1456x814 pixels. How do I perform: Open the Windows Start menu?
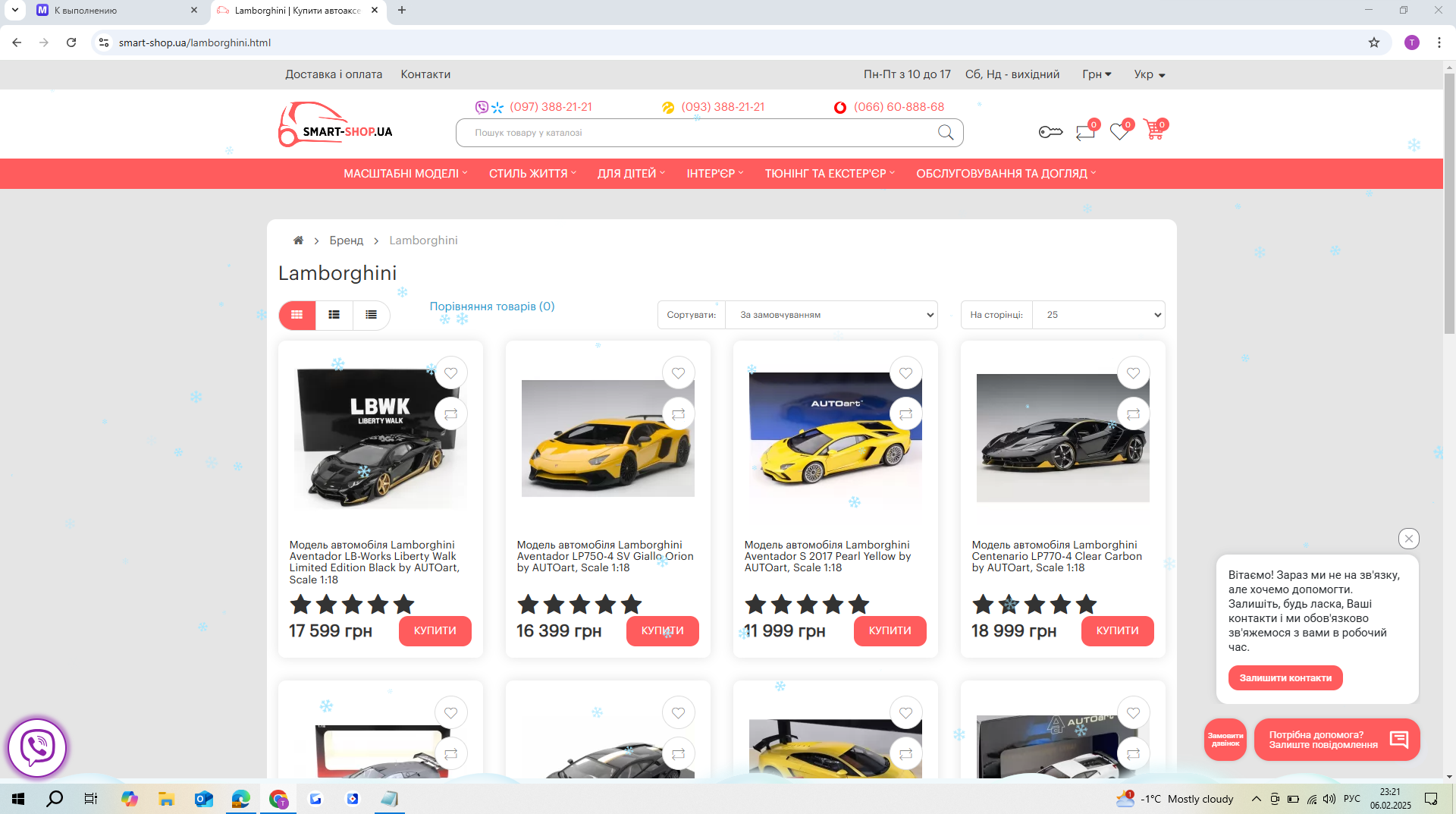[18, 799]
